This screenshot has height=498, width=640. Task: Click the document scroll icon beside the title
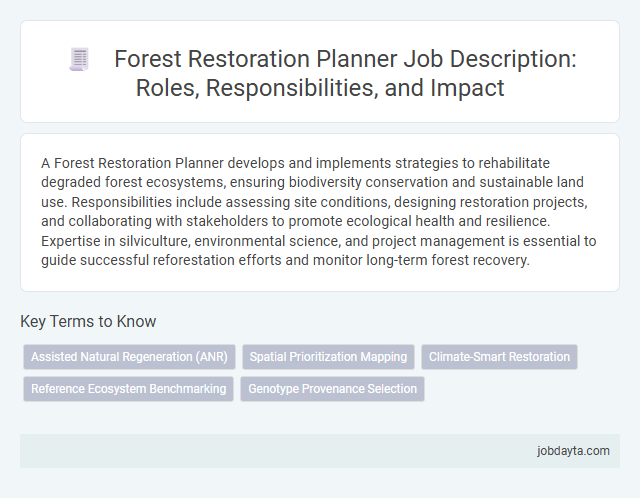click(x=79, y=59)
